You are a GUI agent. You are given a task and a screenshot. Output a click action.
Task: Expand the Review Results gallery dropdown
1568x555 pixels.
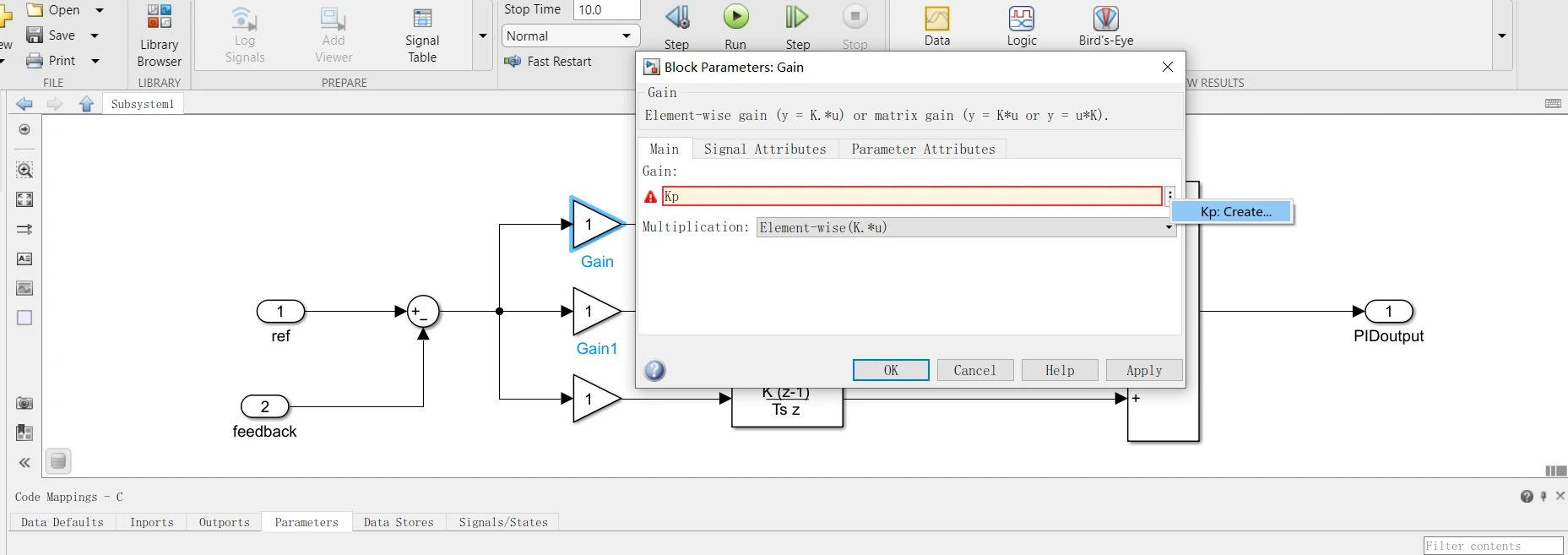tap(1502, 35)
